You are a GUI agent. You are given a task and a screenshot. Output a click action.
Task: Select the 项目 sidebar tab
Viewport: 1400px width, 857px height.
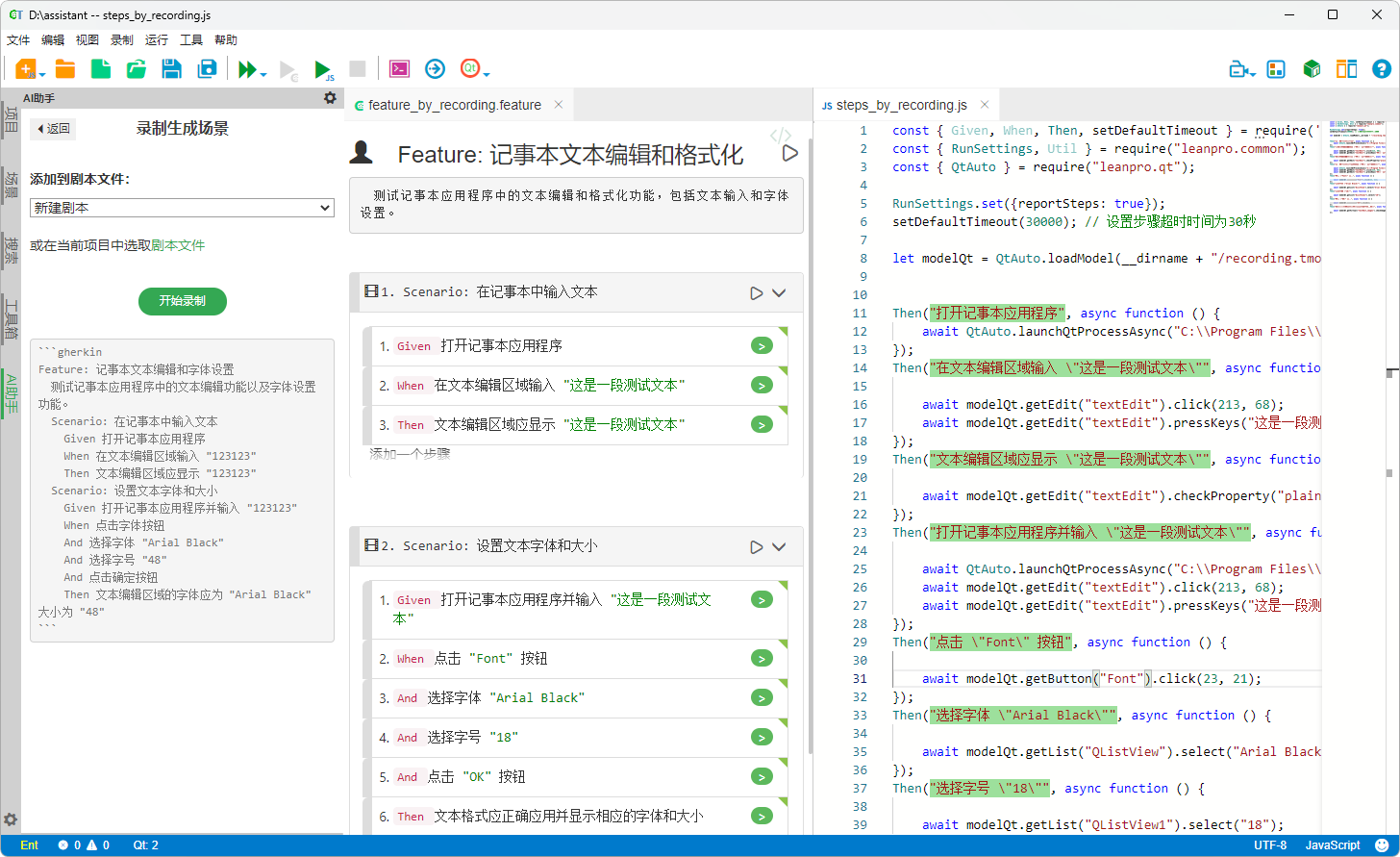point(11,118)
